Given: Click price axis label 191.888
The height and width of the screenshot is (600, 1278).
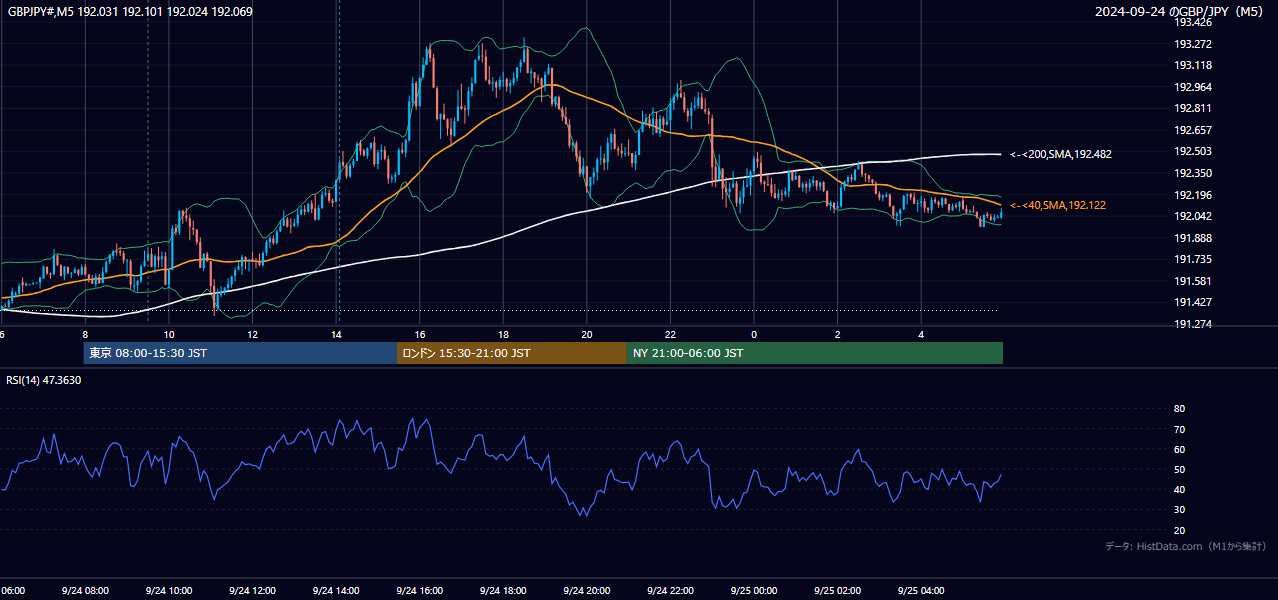Looking at the screenshot, I should point(1193,238).
